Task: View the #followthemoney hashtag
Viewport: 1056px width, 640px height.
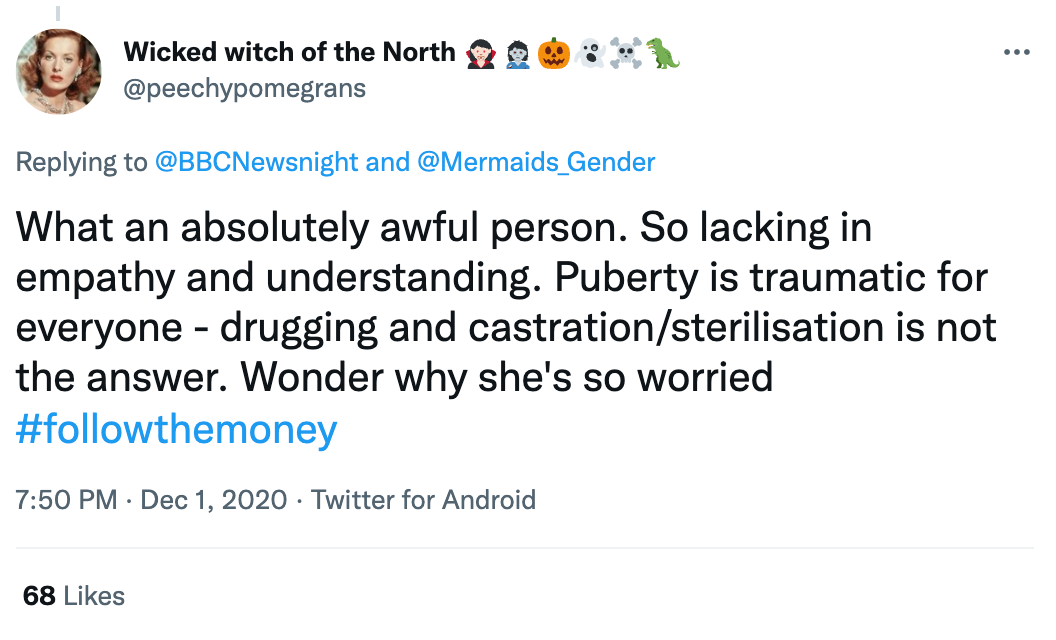Action: pos(175,428)
